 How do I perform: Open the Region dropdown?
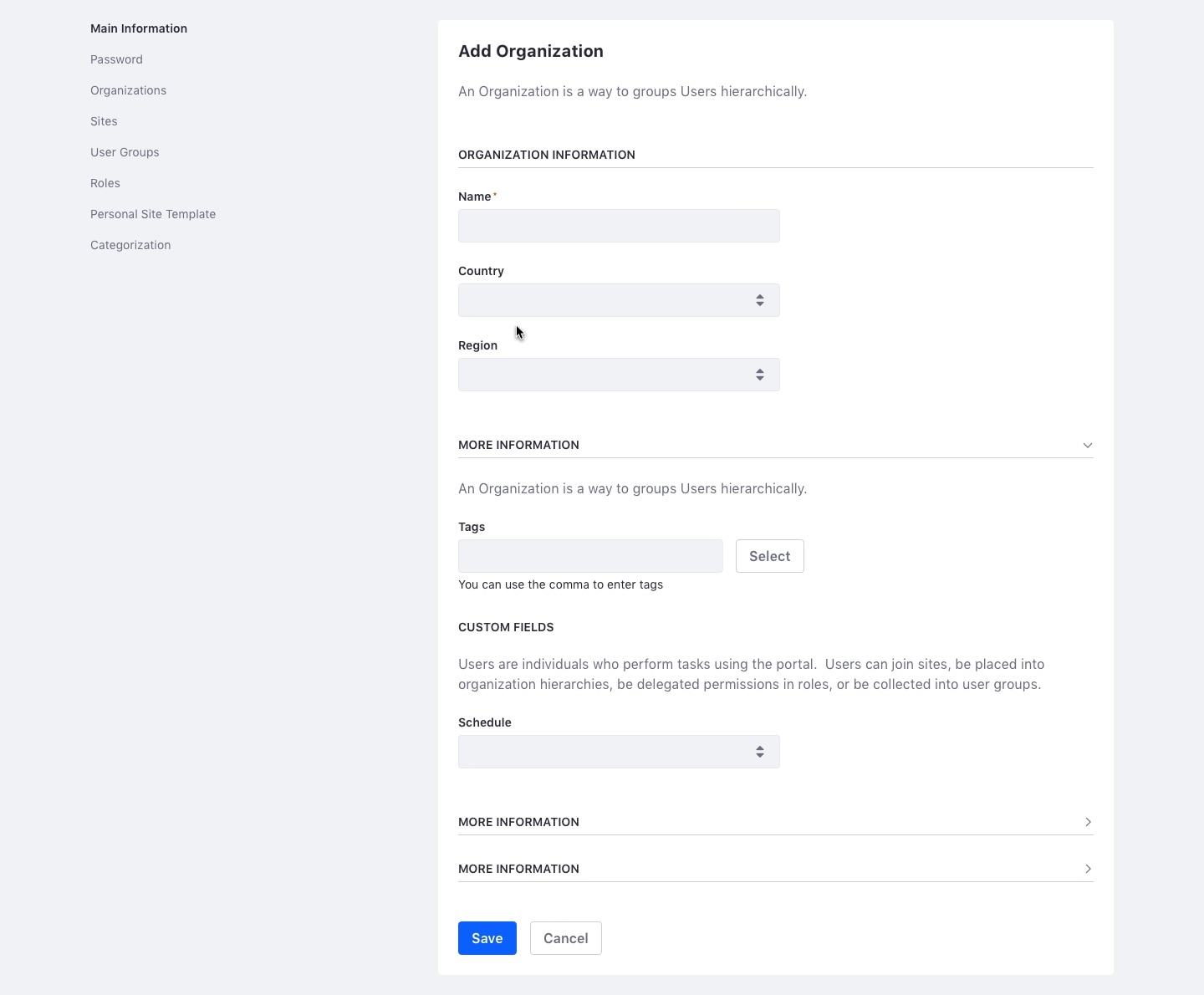tap(618, 375)
